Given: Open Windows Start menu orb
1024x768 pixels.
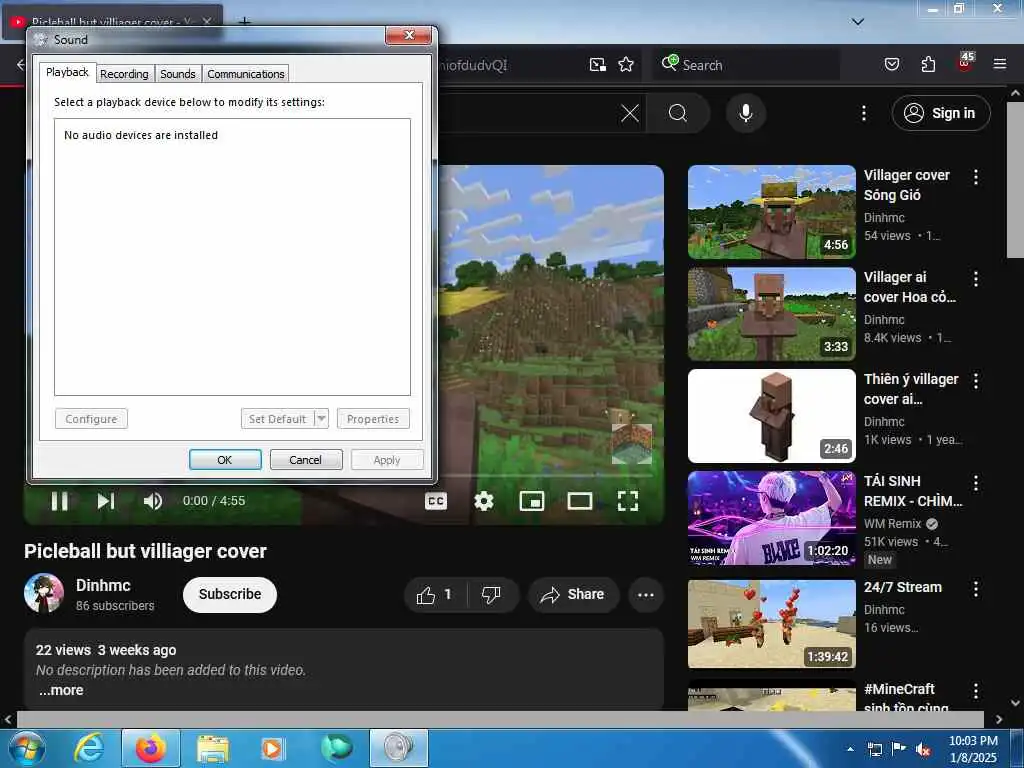Looking at the screenshot, I should 25,748.
